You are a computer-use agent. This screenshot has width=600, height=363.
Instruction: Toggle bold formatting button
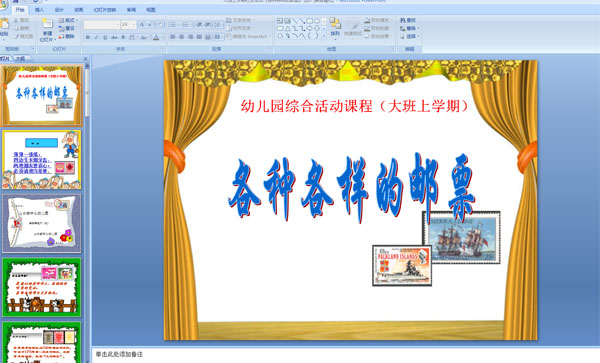(88, 37)
